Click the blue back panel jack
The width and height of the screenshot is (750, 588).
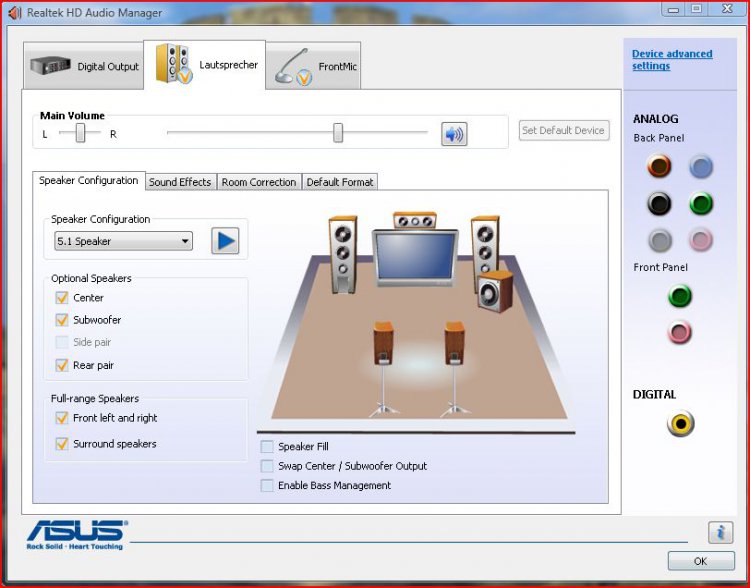pos(701,166)
